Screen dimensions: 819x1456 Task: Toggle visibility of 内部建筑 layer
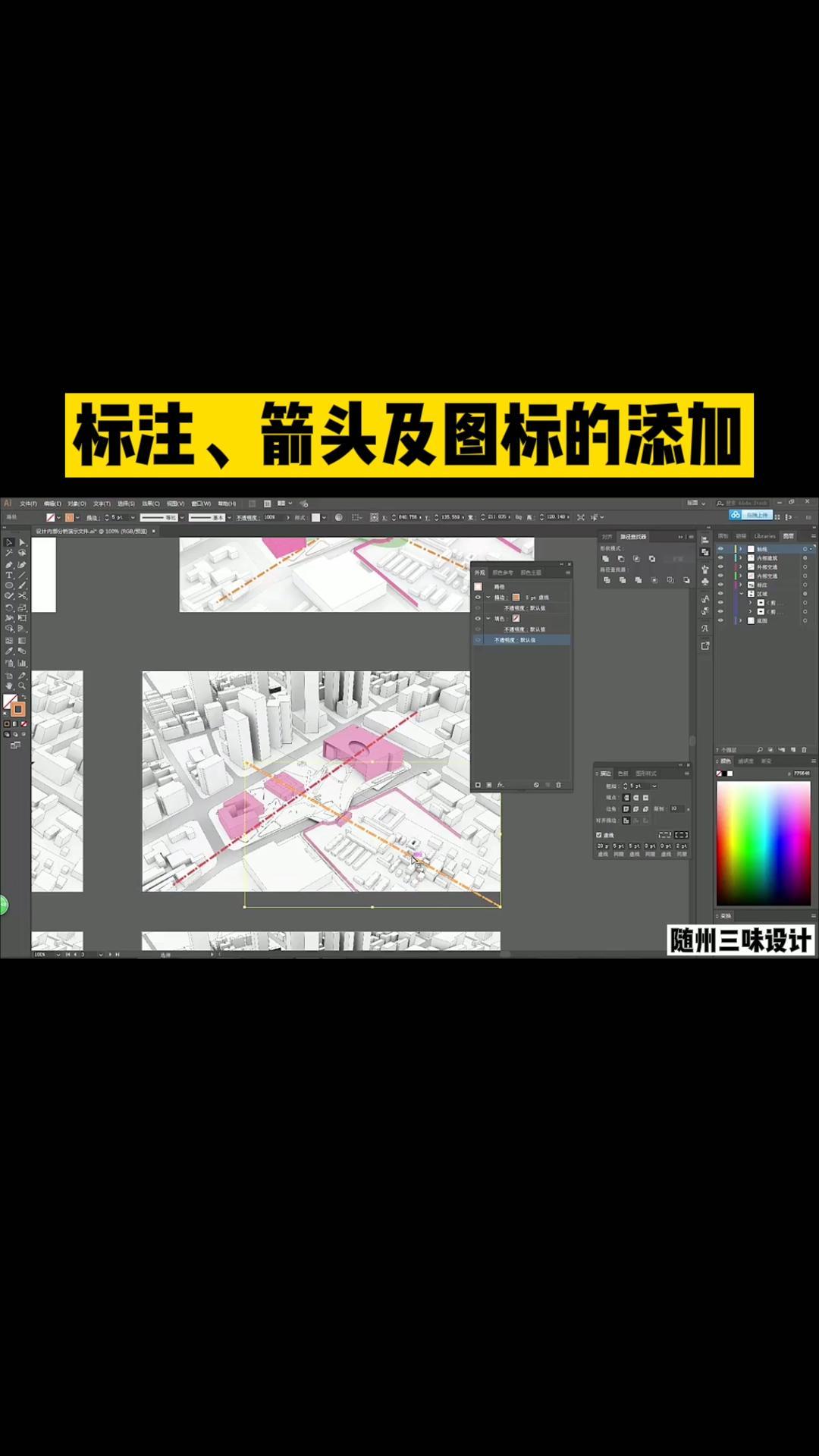click(x=720, y=558)
